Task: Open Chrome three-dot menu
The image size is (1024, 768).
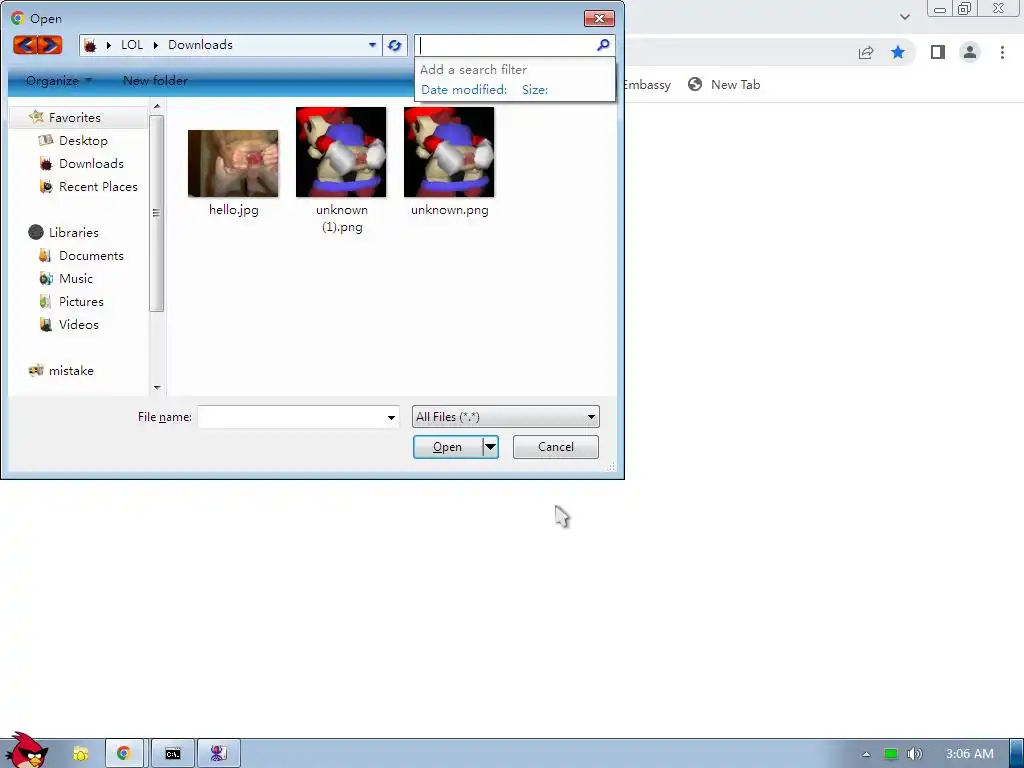Action: point(1002,52)
